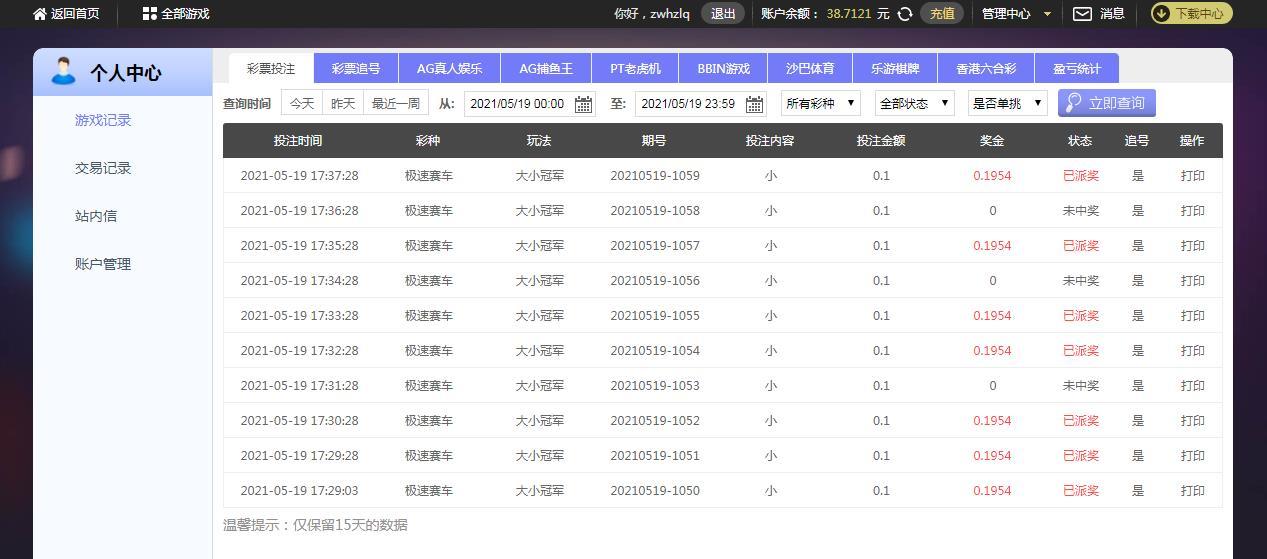This screenshot has width=1267, height=559.
Task: Open the 消息 envelope icon
Action: (x=1082, y=14)
